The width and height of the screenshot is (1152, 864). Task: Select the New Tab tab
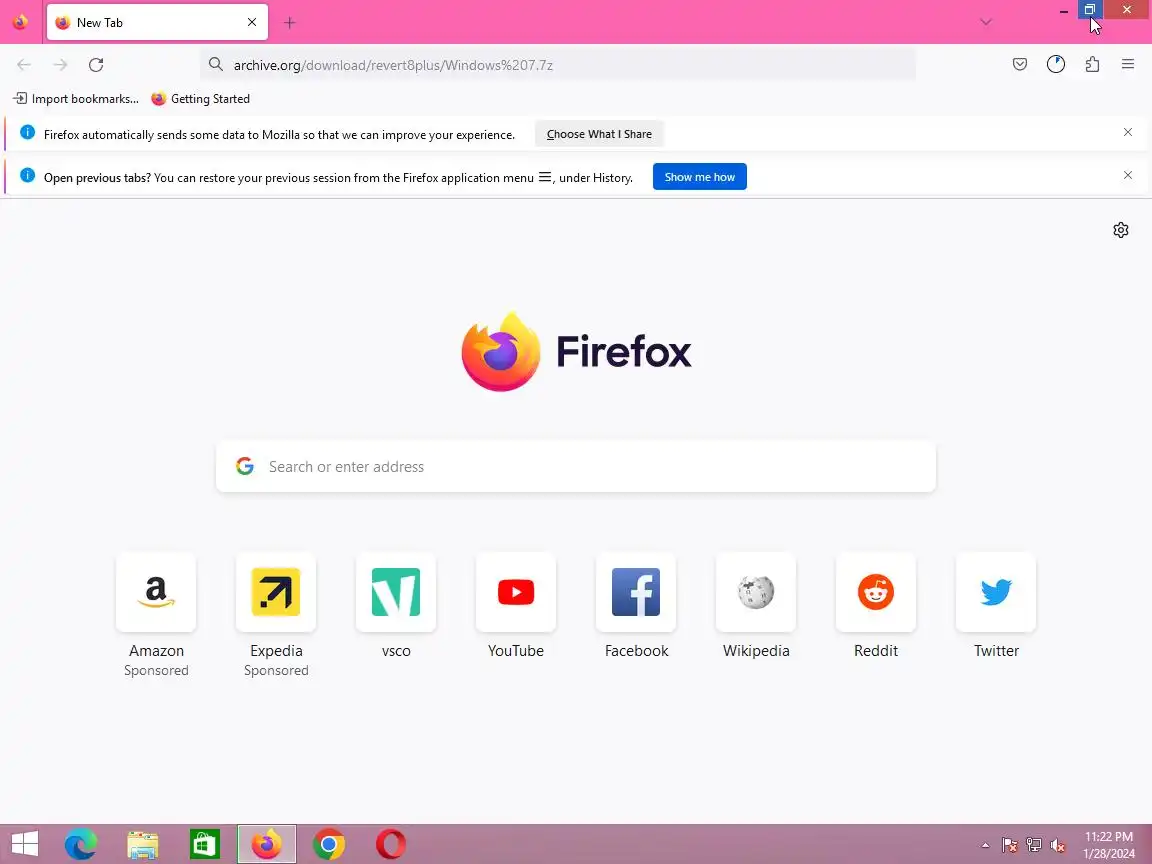(x=157, y=22)
